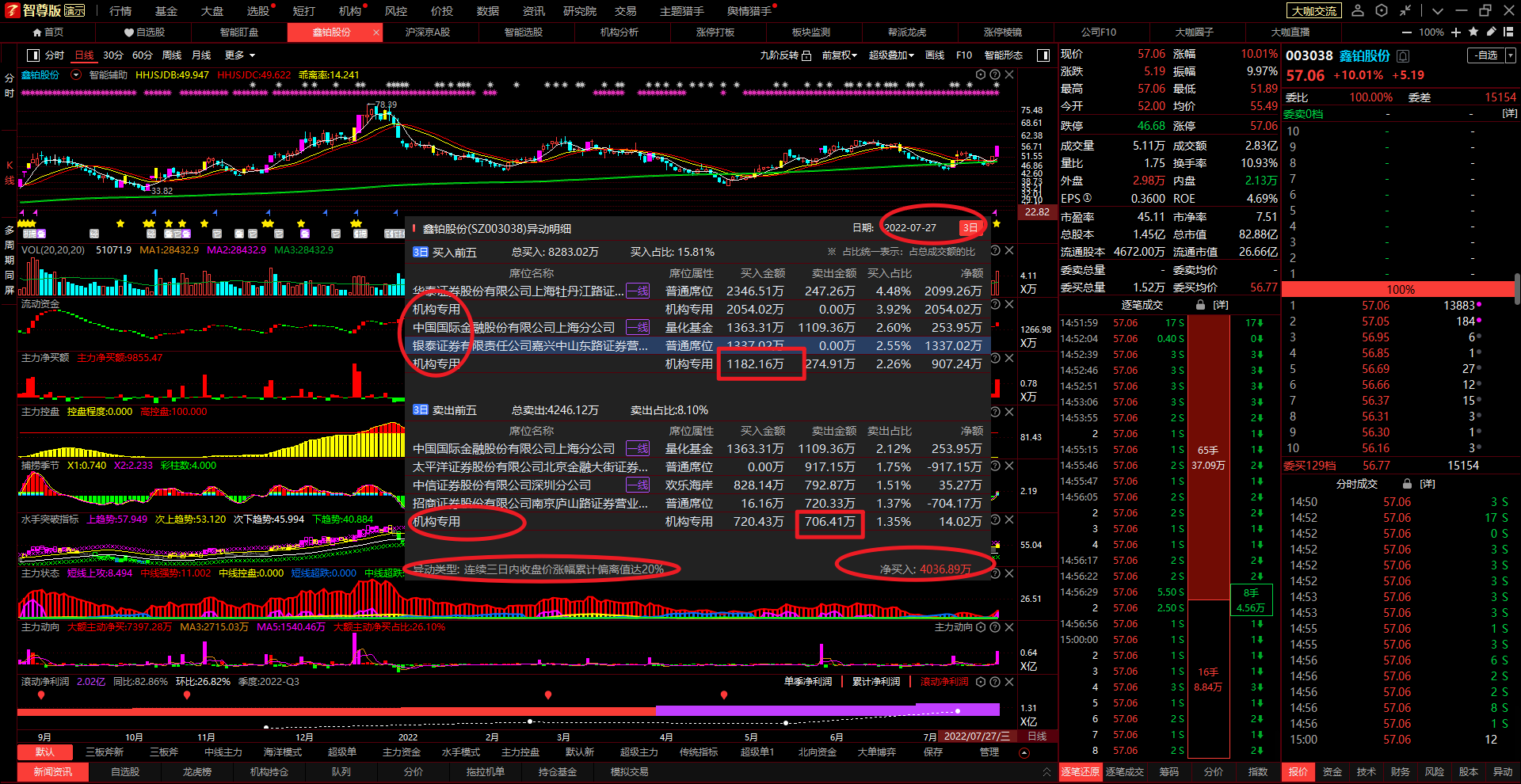Zoom in with the plus icon beside 100%
The image size is (1521, 784).
[1456, 32]
